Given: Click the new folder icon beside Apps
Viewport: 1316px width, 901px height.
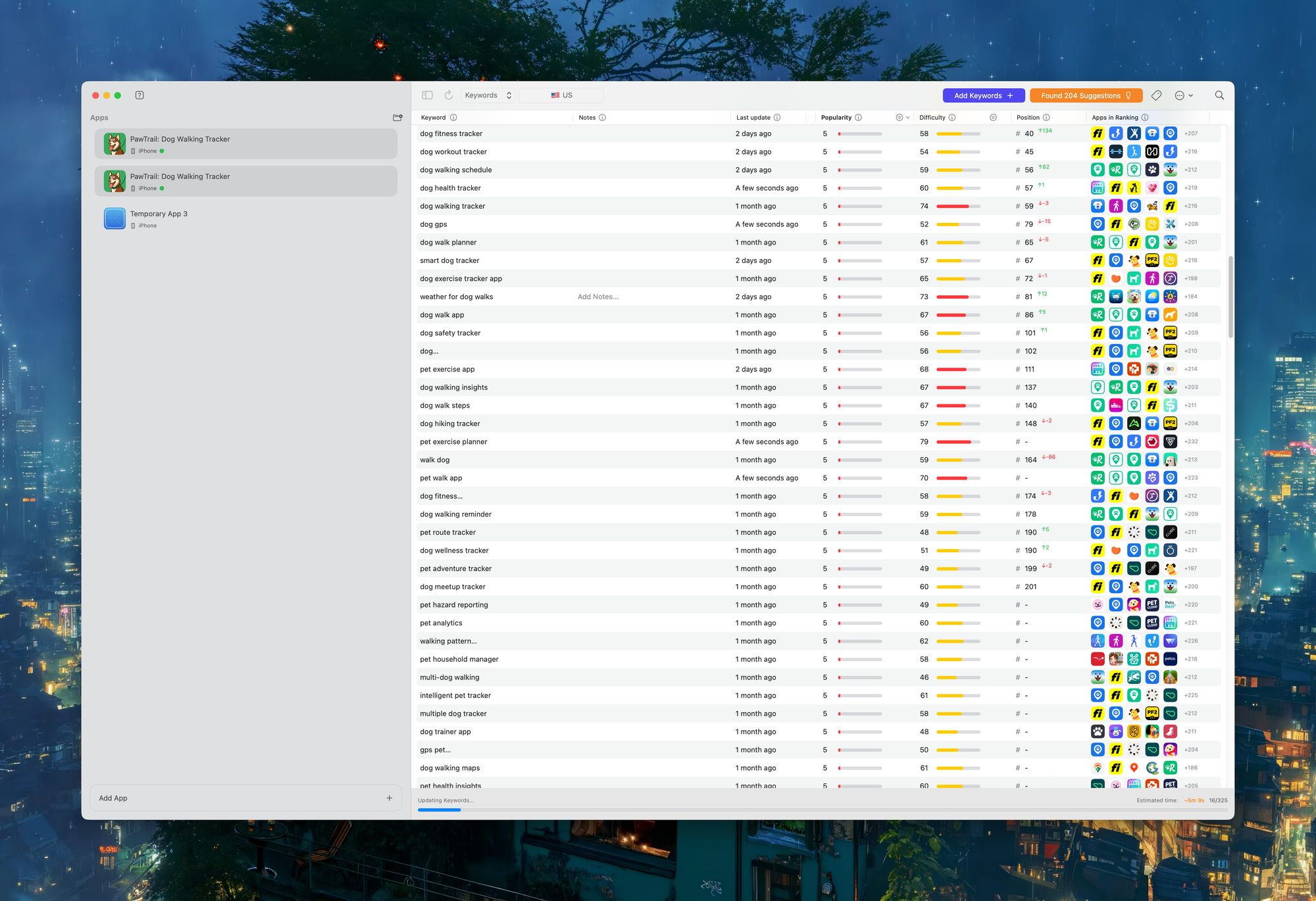Looking at the screenshot, I should tap(397, 118).
